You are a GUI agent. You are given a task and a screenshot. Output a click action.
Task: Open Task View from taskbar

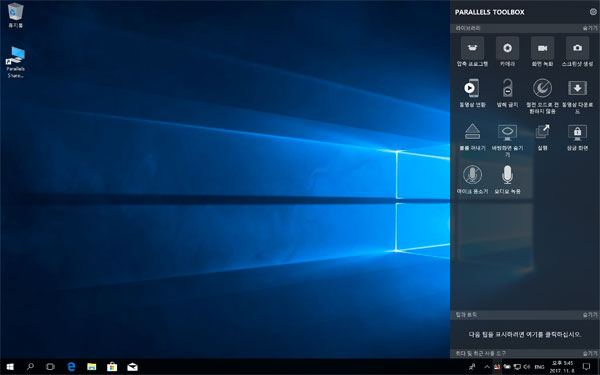50,367
